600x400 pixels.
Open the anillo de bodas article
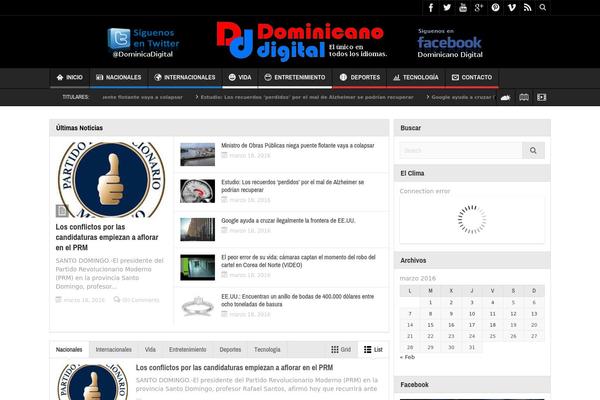[298, 300]
